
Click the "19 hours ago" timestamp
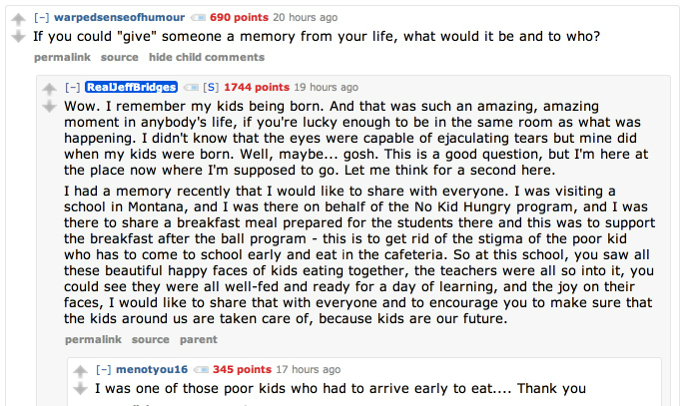[x=326, y=88]
